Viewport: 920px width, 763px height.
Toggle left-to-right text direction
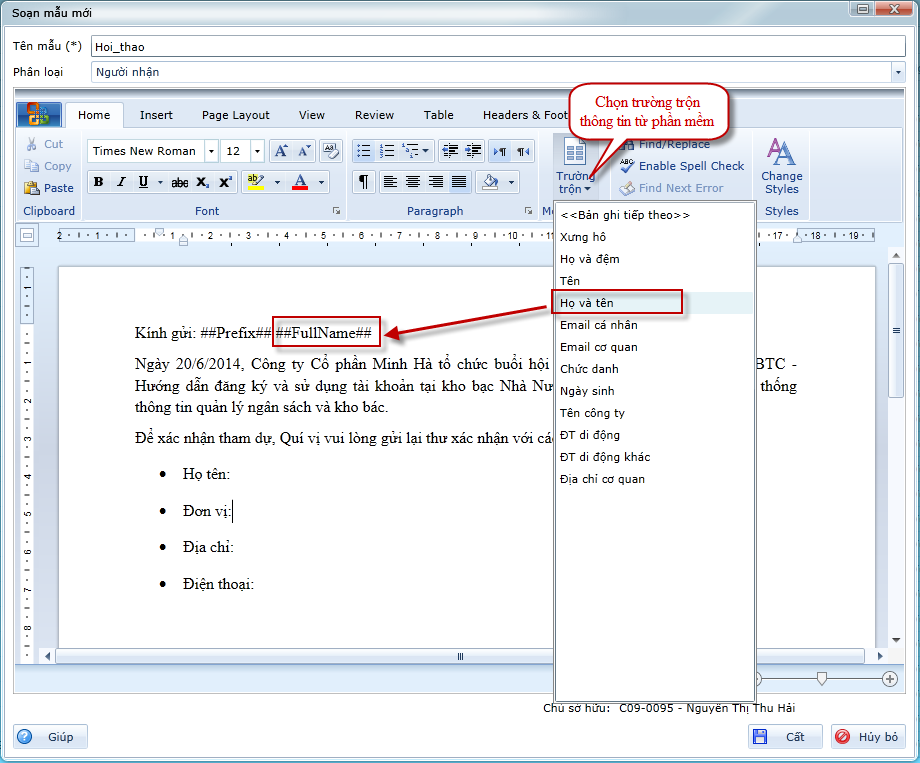point(499,151)
